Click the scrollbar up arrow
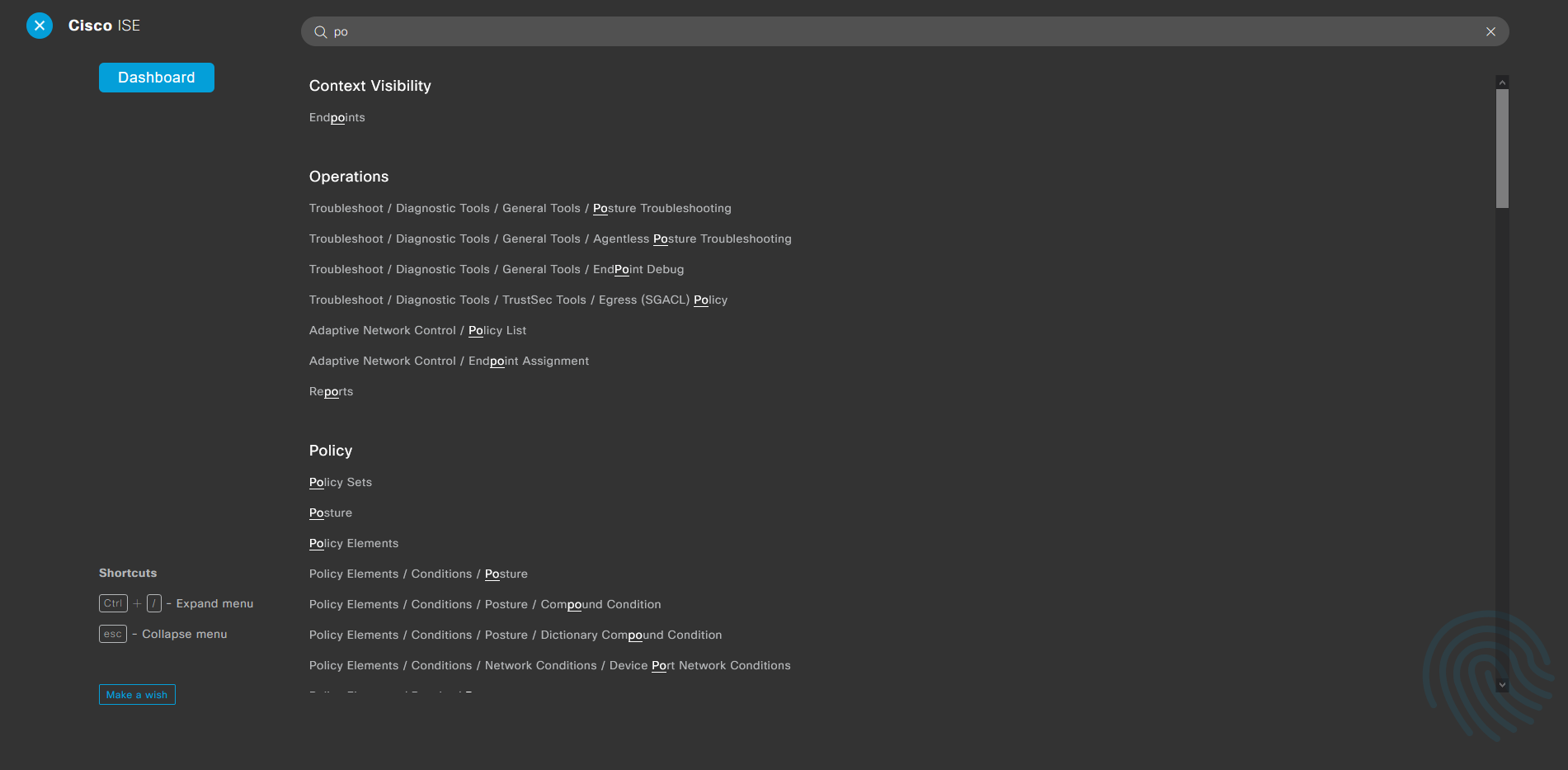This screenshot has height=770, width=1568. pyautogui.click(x=1502, y=83)
